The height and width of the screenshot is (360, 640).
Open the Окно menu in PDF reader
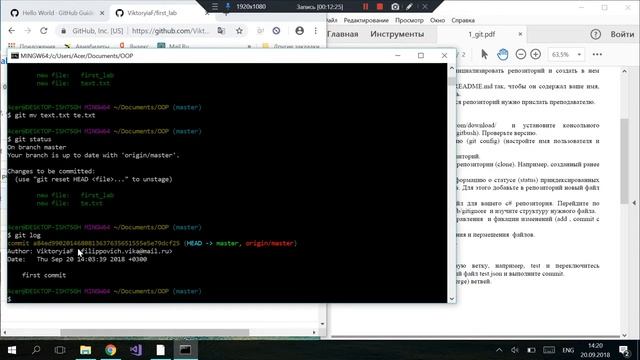click(x=437, y=20)
